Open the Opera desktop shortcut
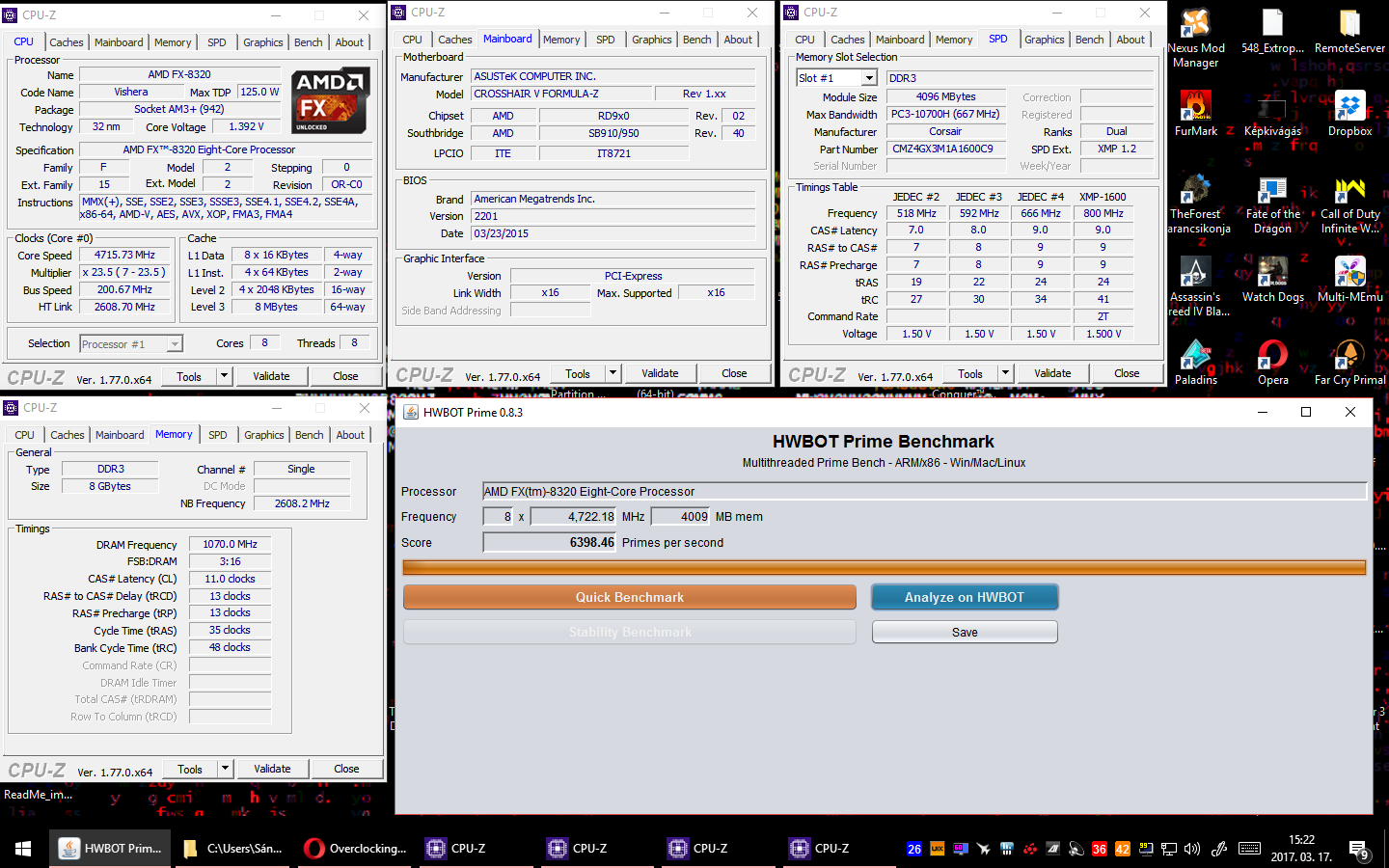This screenshot has width=1389, height=868. 1272,363
